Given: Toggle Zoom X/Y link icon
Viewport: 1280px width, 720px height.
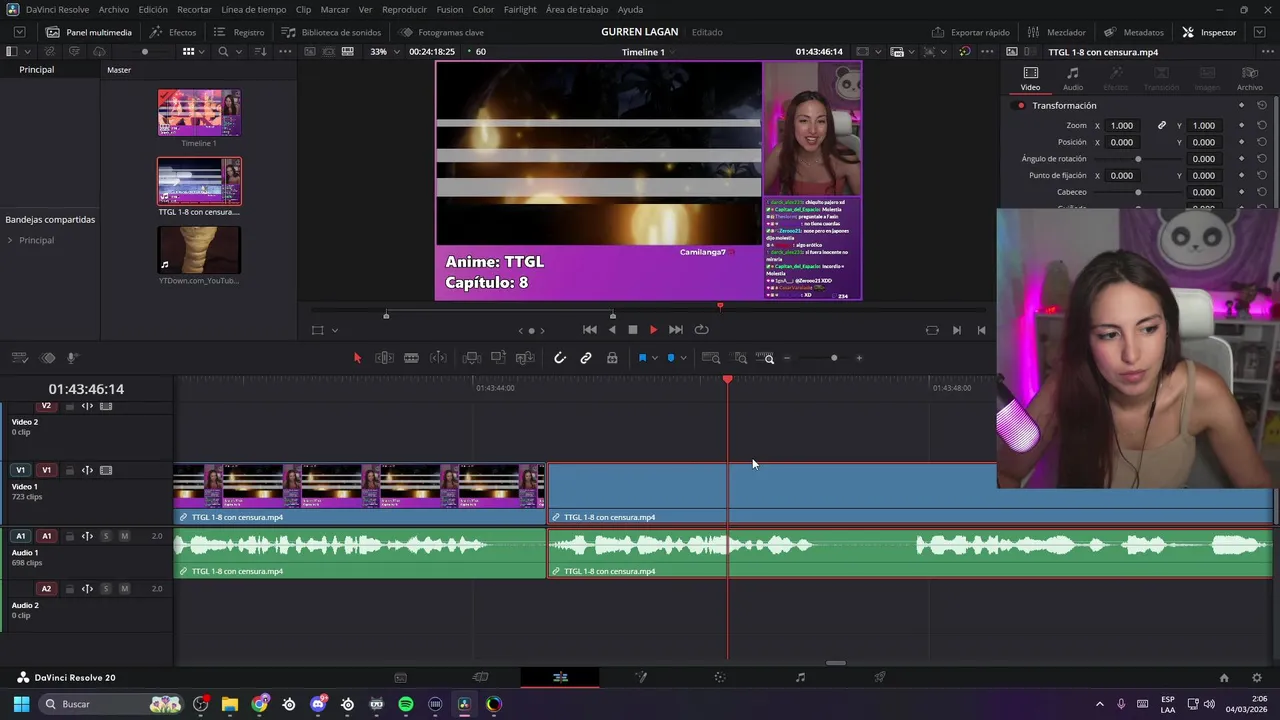Looking at the screenshot, I should (x=1162, y=126).
